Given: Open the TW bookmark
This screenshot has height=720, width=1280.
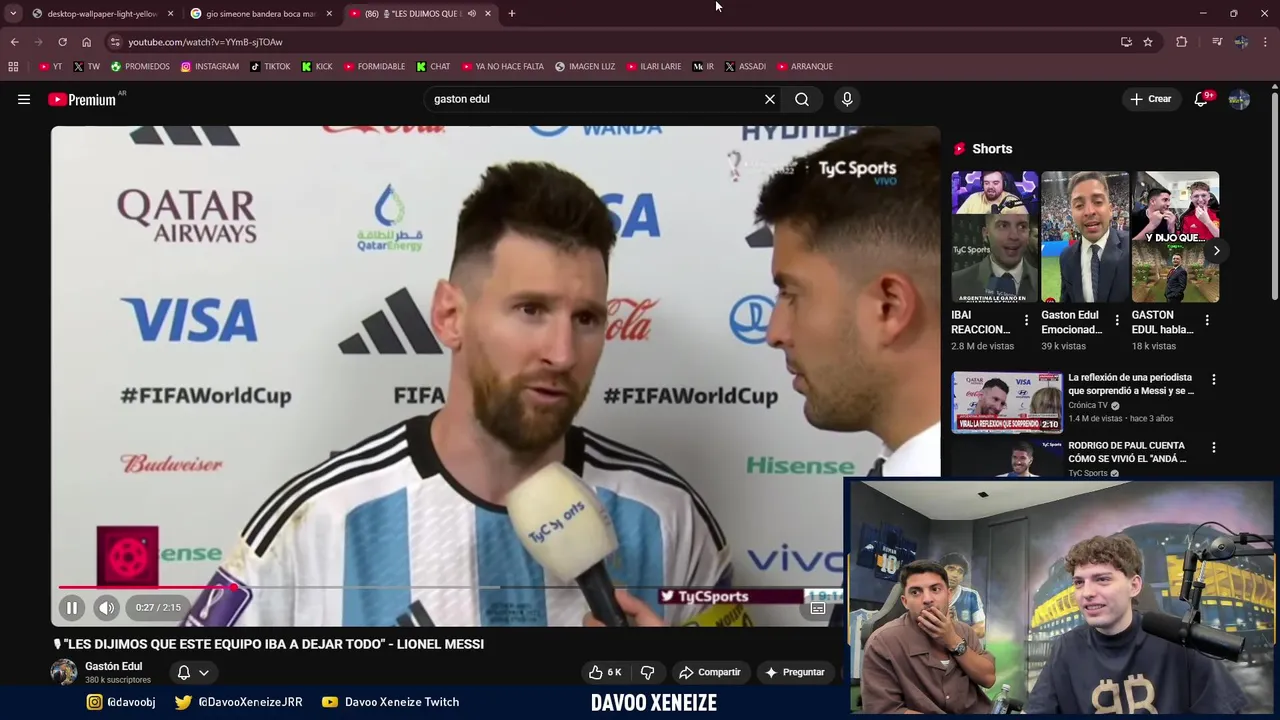Looking at the screenshot, I should (x=87, y=66).
